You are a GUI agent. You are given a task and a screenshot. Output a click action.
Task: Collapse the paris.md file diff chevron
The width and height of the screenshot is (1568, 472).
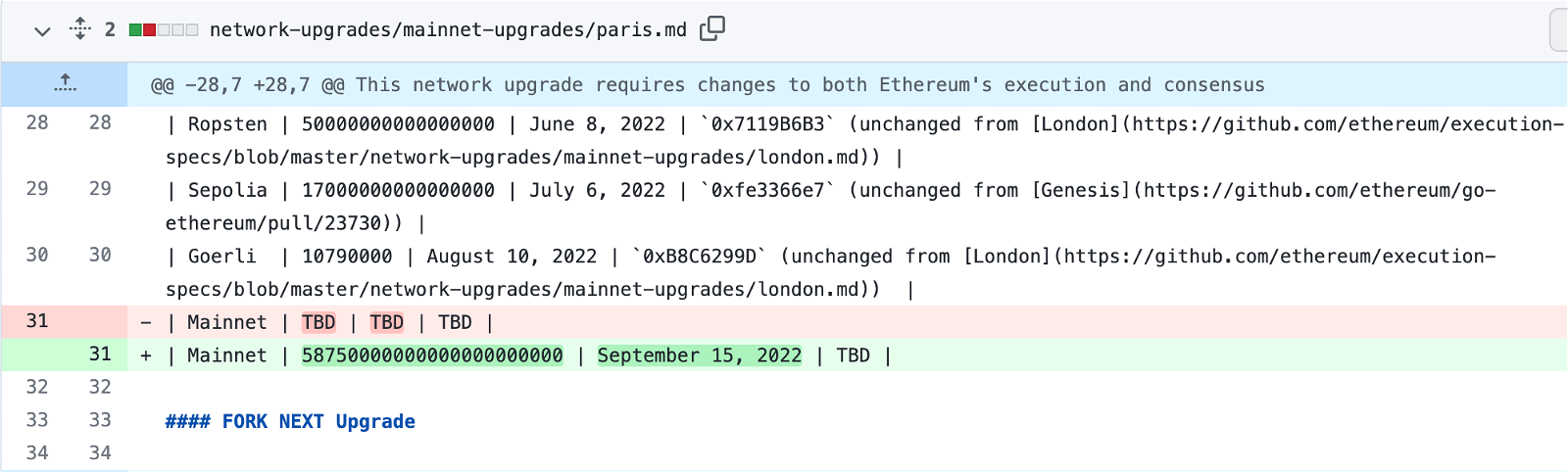pos(42,31)
